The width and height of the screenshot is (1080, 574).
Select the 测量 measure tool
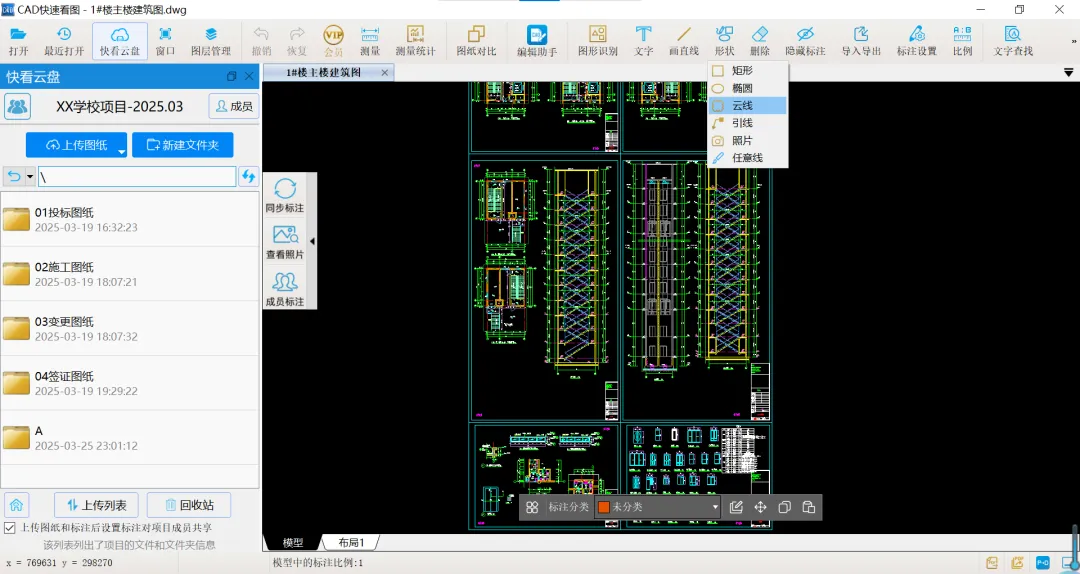click(370, 41)
